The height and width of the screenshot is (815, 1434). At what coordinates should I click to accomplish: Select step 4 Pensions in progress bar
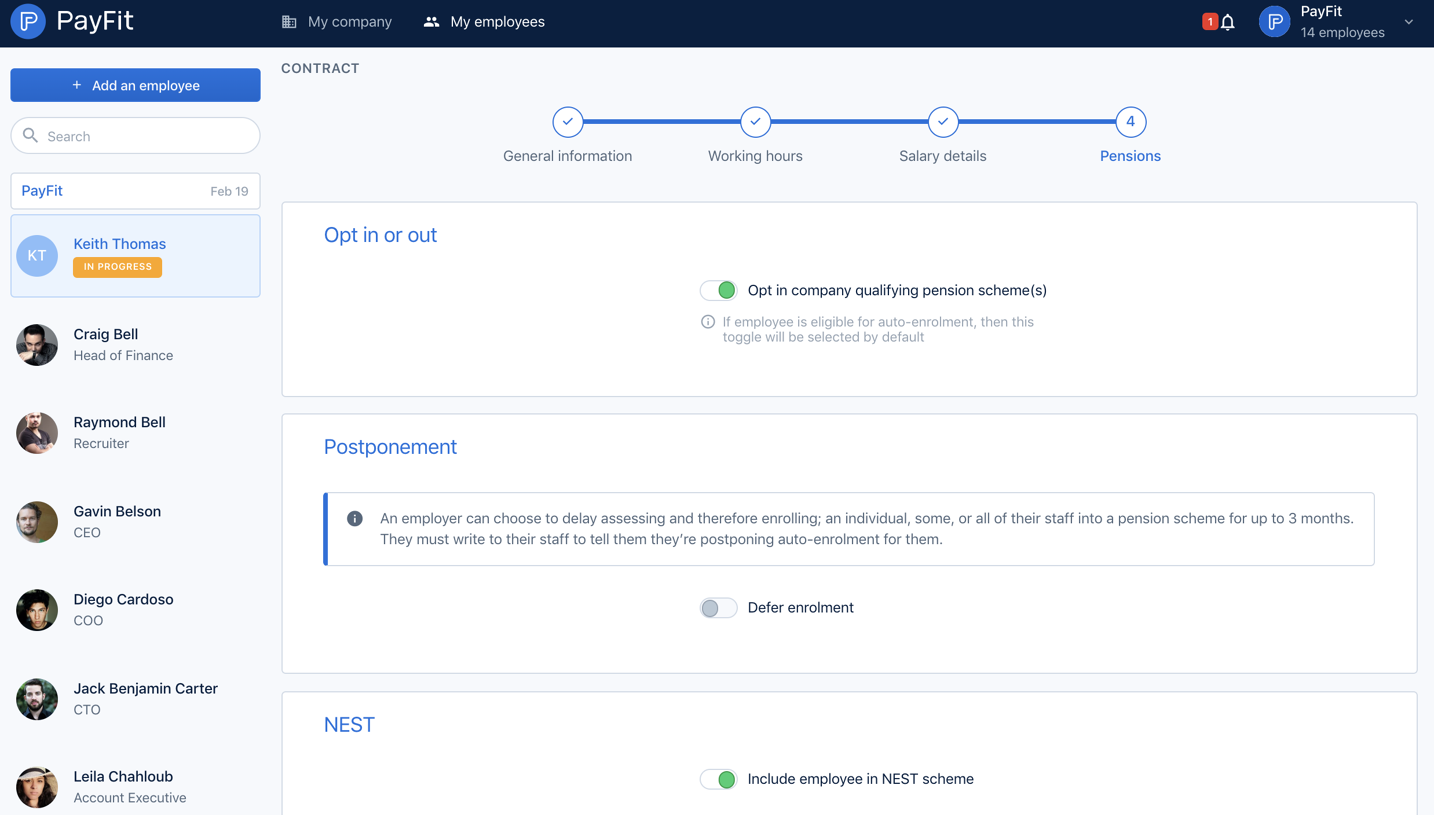1130,122
